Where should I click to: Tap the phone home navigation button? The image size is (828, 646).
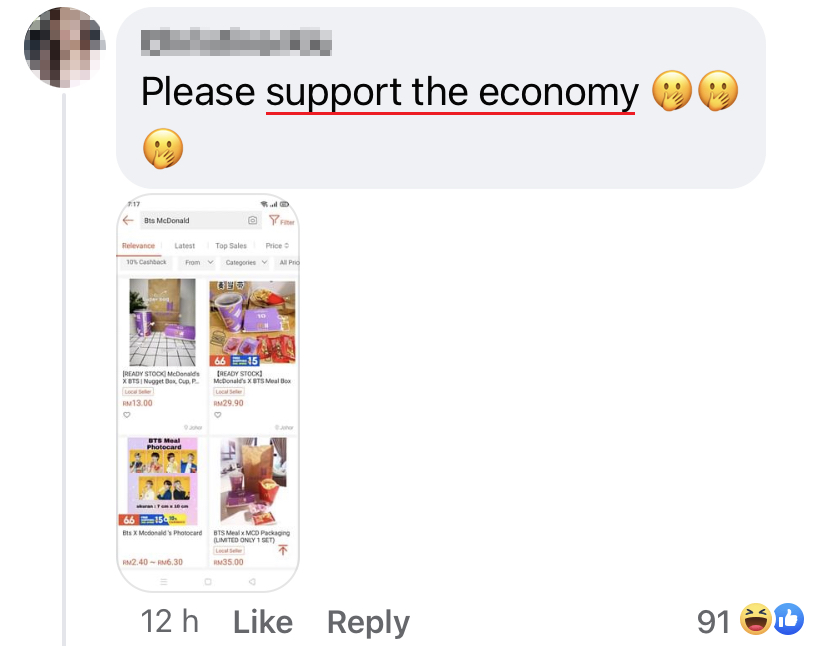pyautogui.click(x=208, y=582)
